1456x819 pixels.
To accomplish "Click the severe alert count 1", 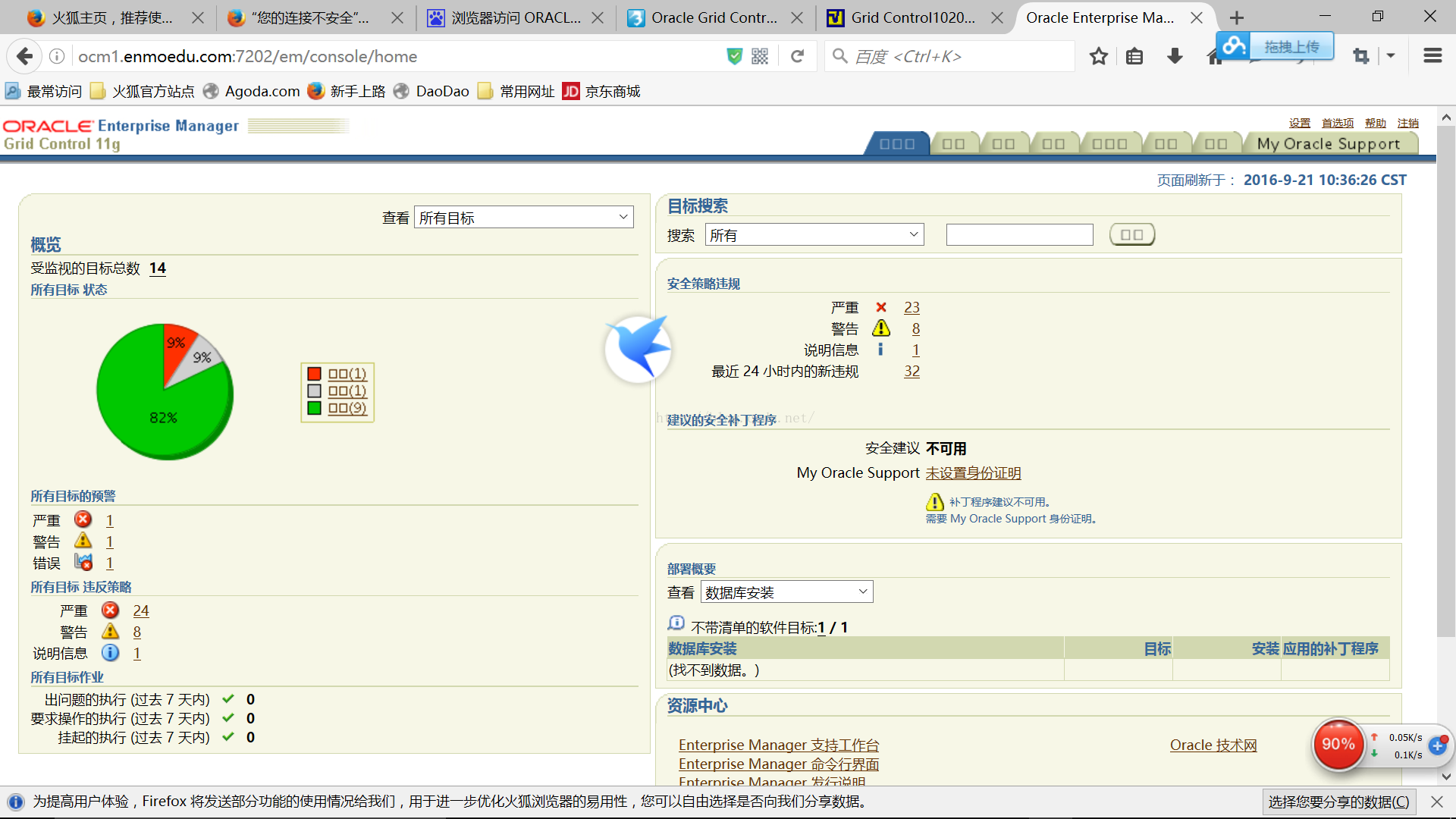I will (x=111, y=520).
